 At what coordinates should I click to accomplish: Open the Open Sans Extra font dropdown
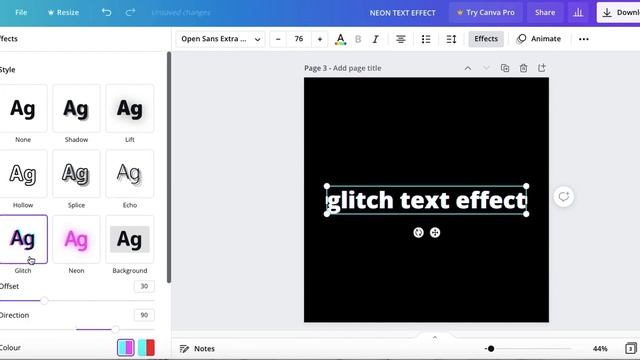[x=221, y=39]
